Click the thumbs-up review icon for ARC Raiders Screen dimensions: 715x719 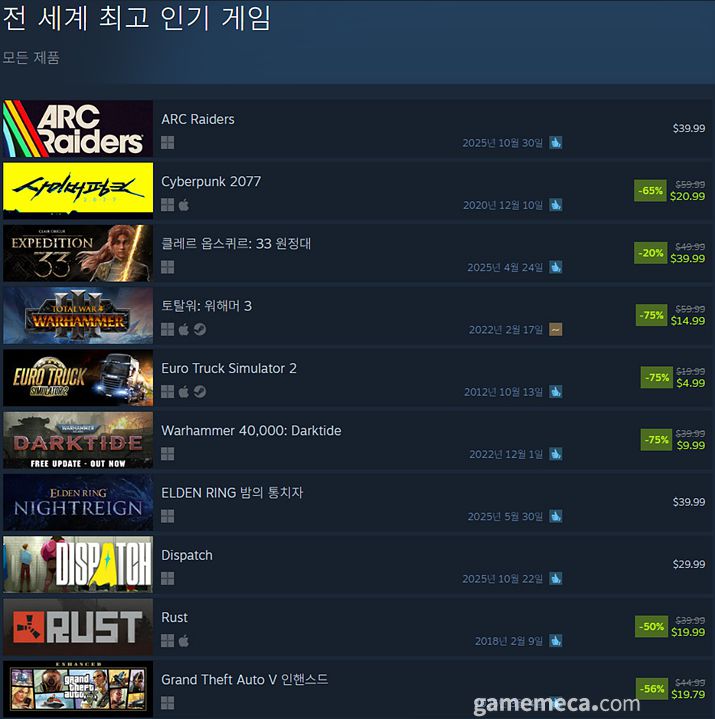(x=556, y=143)
